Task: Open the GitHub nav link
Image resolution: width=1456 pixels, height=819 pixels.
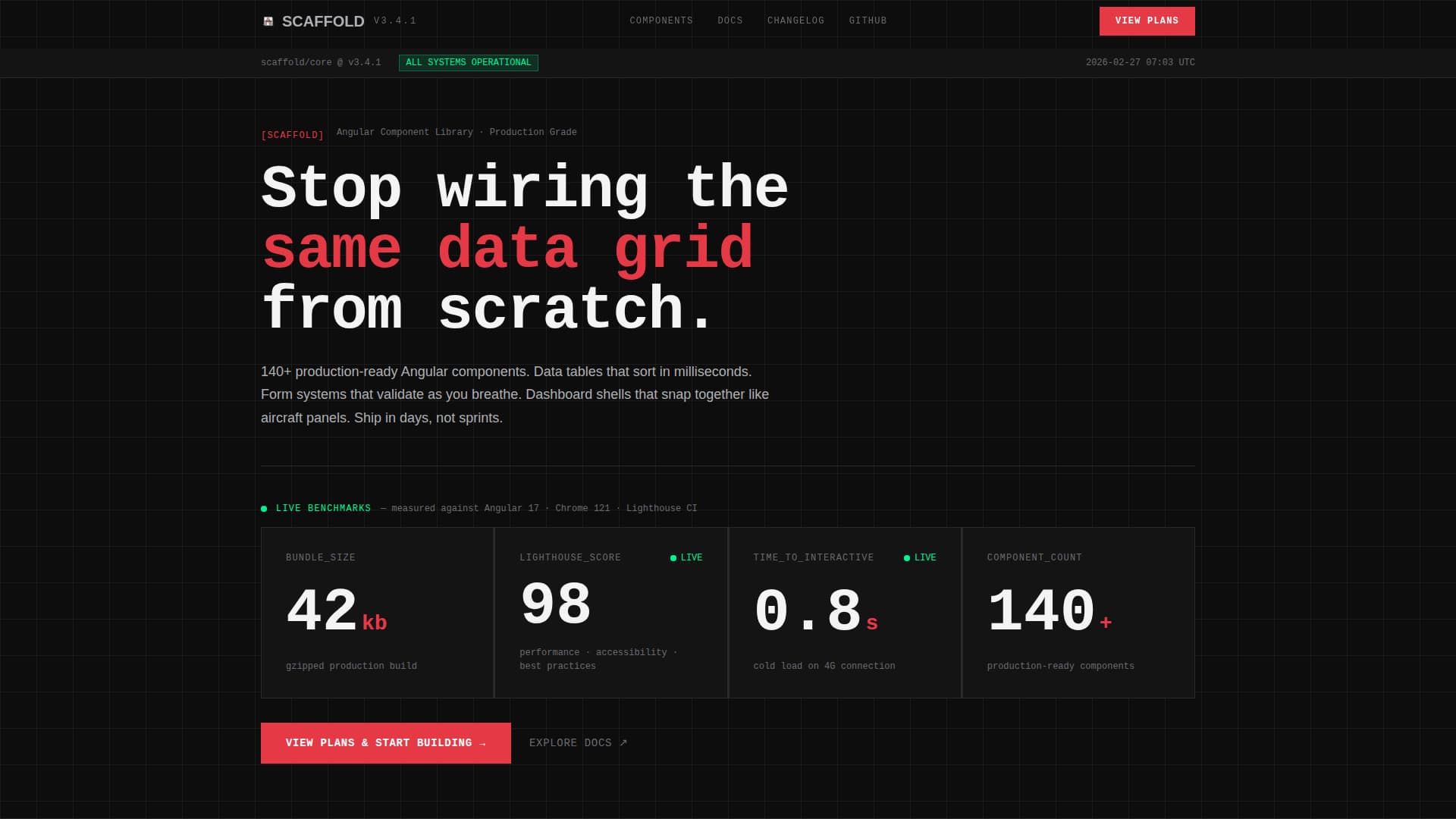Action: (868, 20)
